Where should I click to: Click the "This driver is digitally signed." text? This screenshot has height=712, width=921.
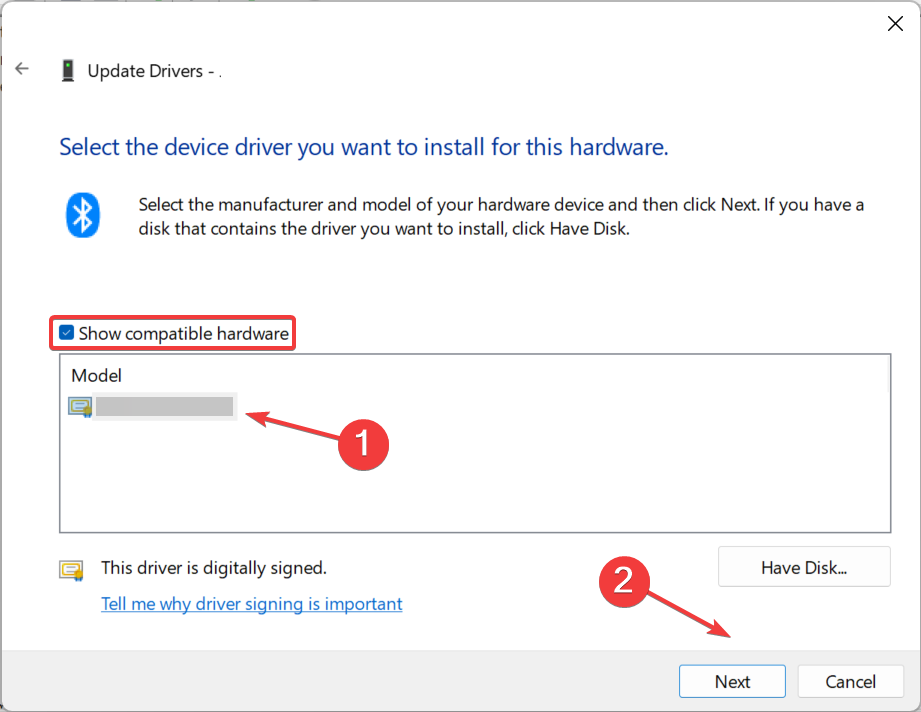pyautogui.click(x=214, y=568)
